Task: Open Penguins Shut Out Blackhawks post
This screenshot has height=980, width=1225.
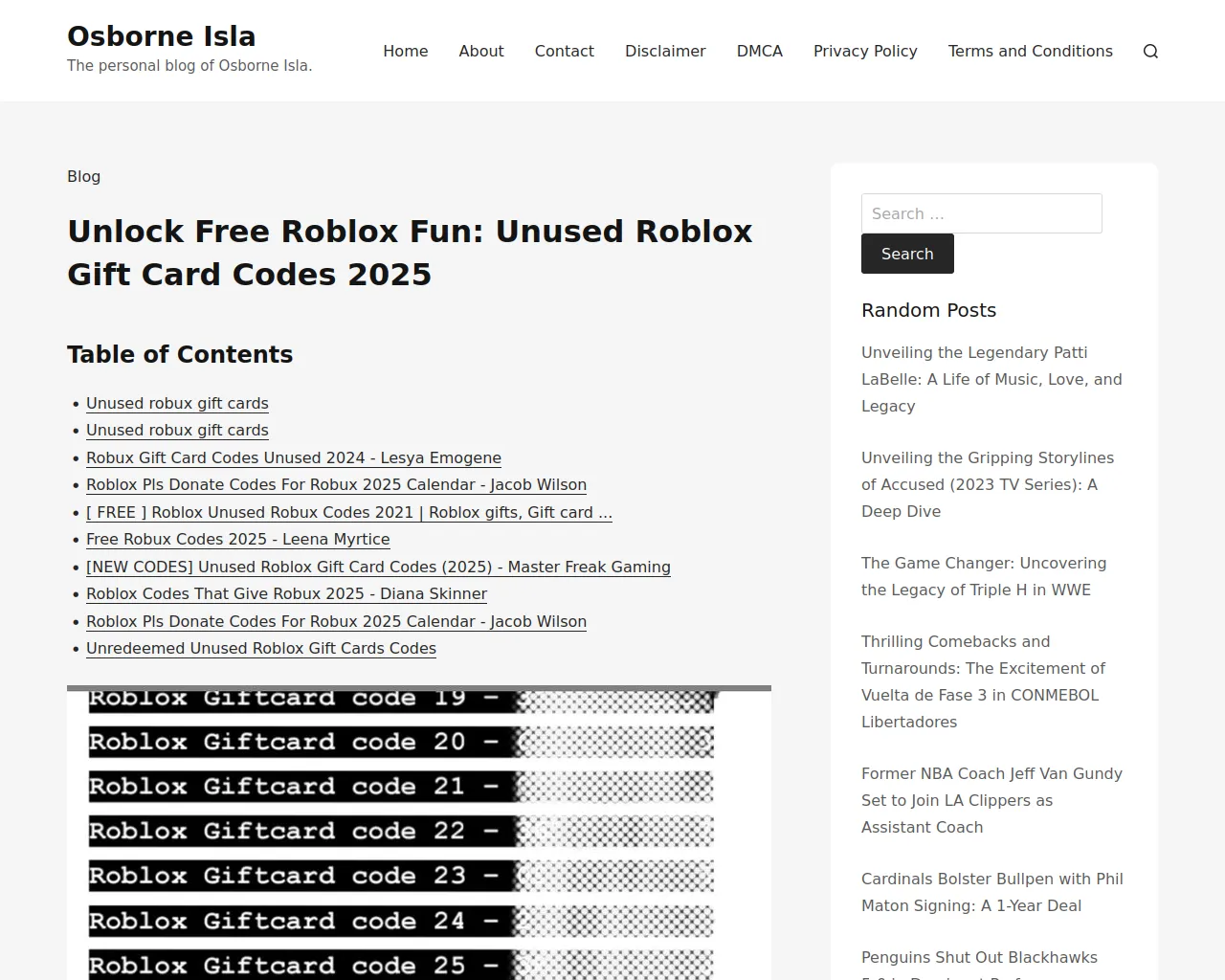Action: [x=979, y=962]
